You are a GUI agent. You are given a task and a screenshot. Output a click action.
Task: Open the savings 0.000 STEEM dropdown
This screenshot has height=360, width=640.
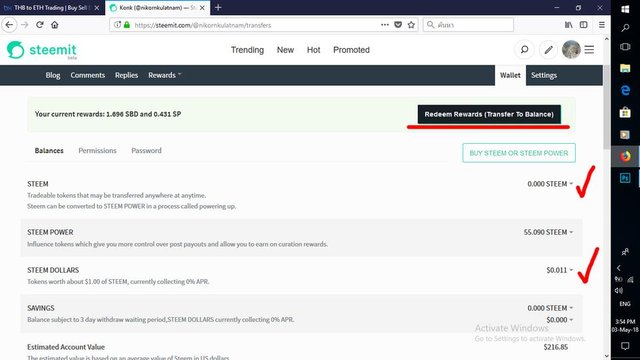pyautogui.click(x=550, y=308)
